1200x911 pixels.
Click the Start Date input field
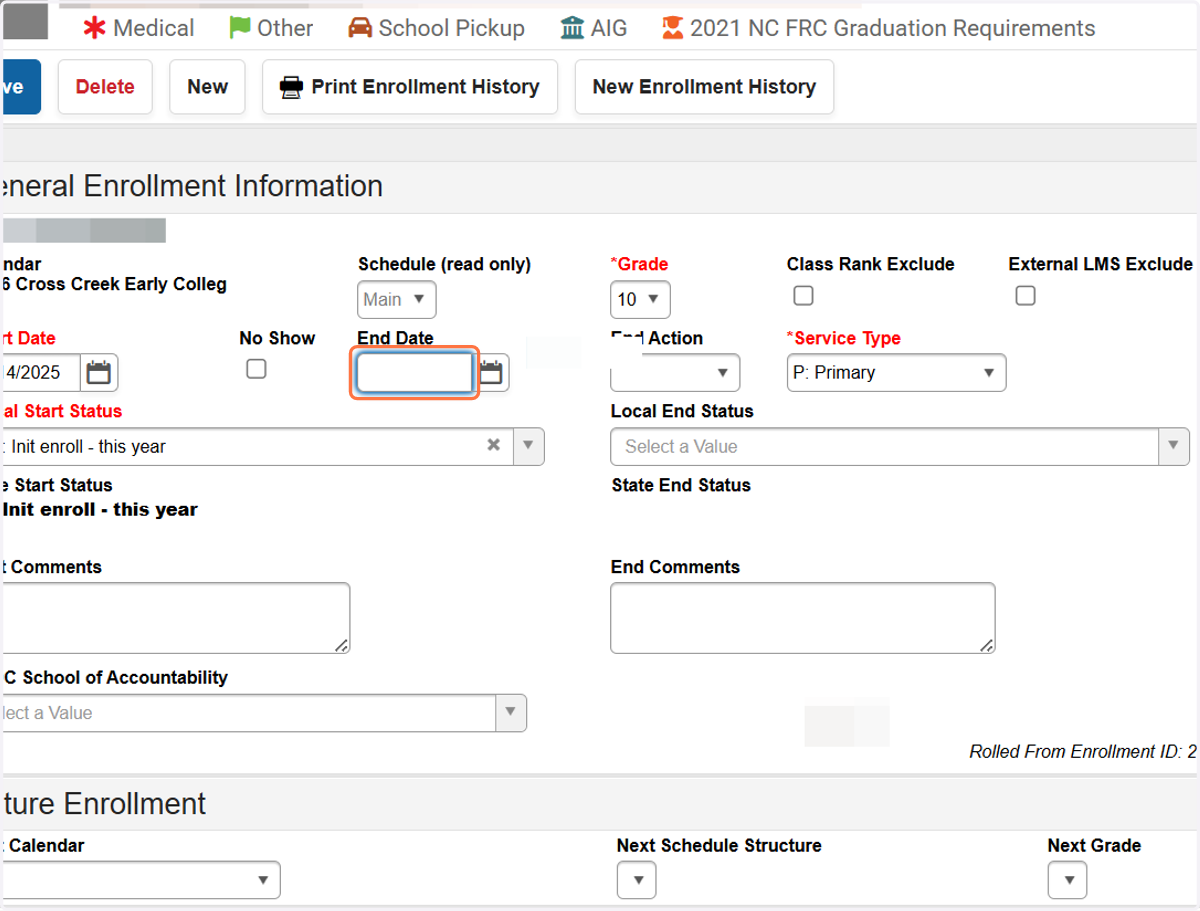40,373
